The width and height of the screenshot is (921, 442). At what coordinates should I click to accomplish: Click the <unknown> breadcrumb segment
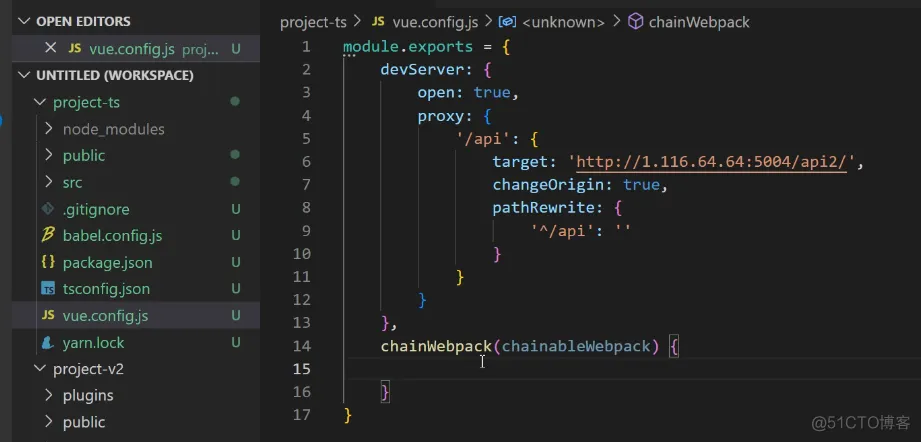563,23
